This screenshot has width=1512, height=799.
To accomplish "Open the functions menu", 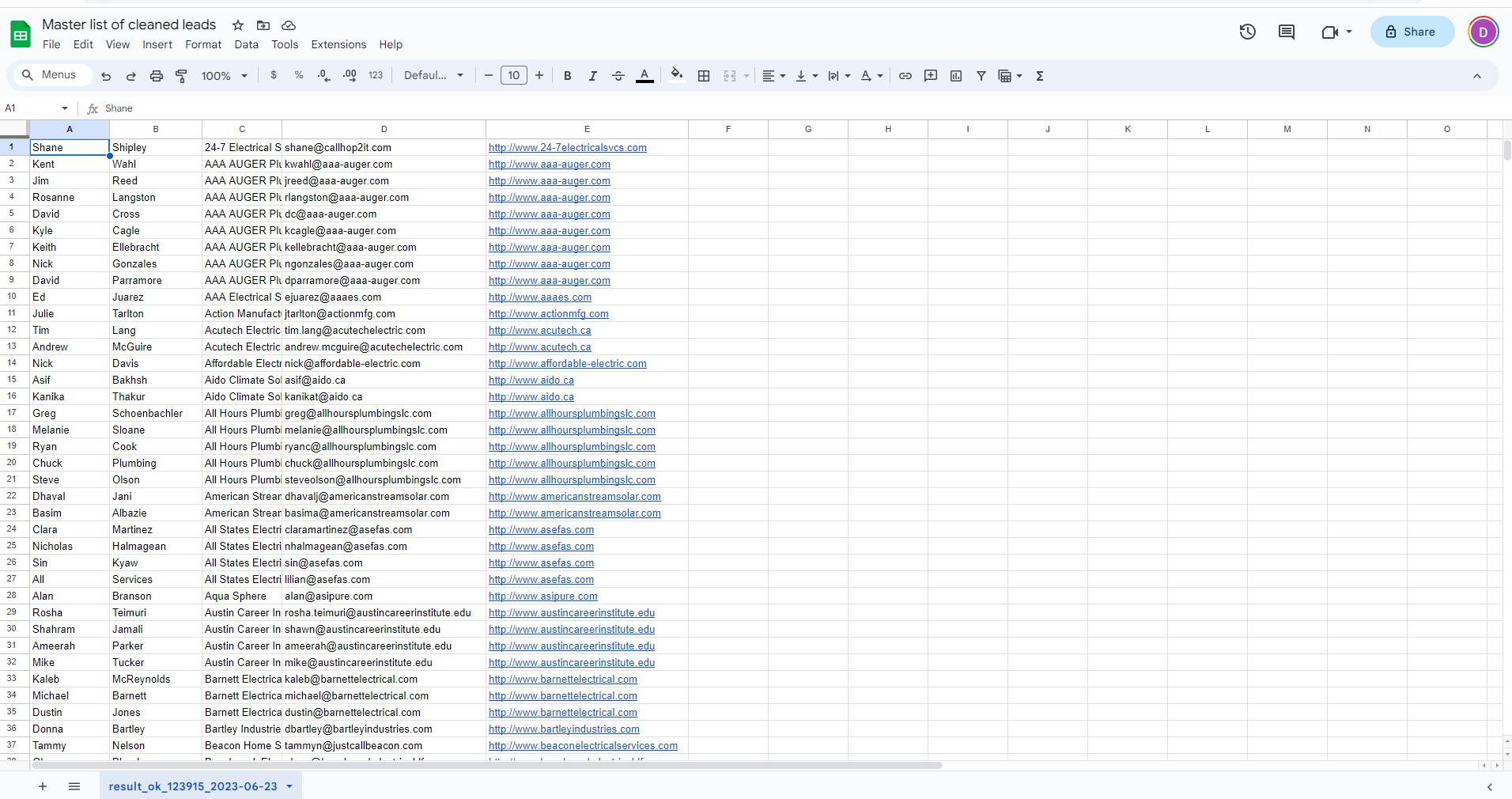I will click(1040, 76).
